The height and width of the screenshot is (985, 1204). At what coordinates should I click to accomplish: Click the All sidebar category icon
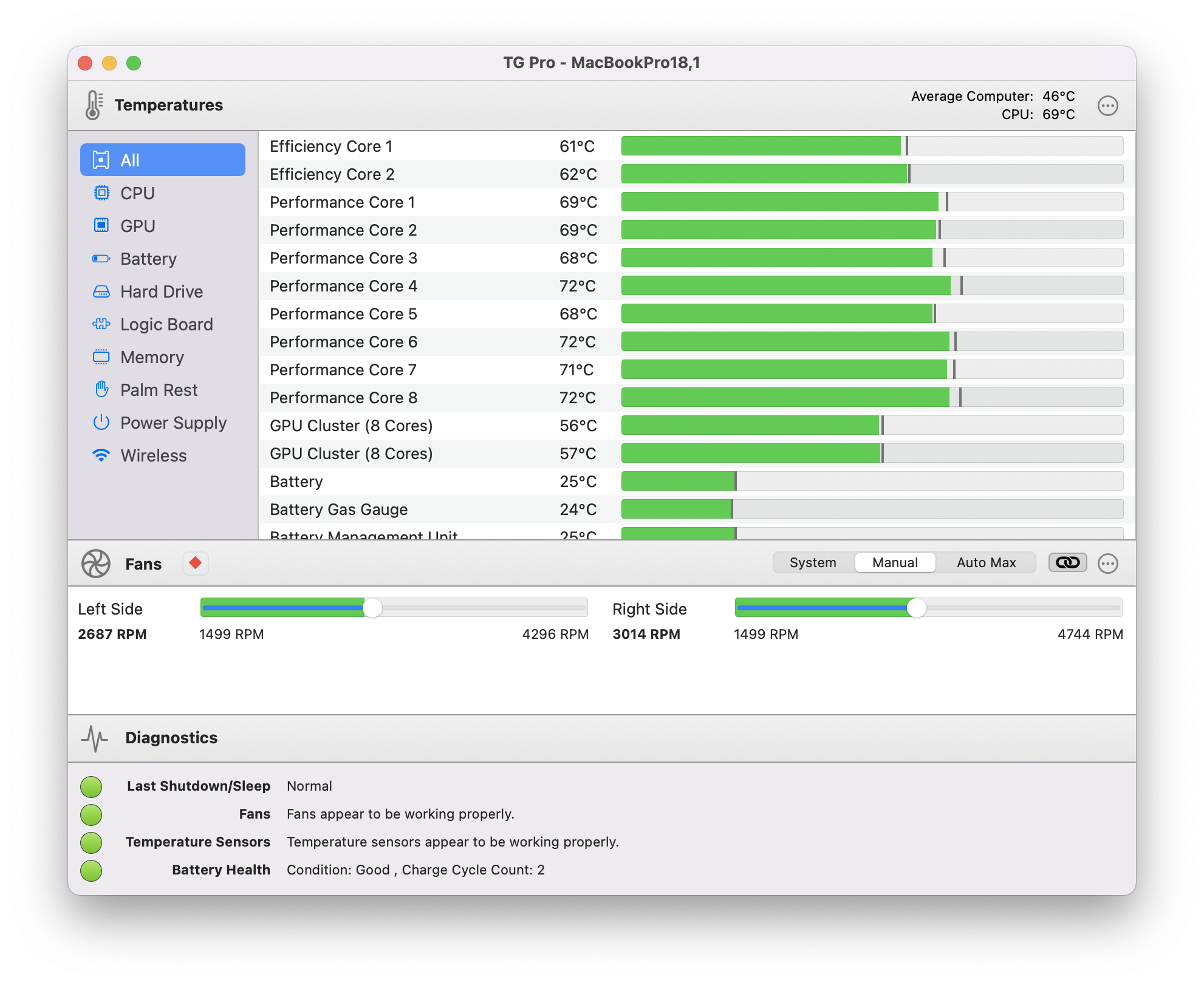pos(101,160)
